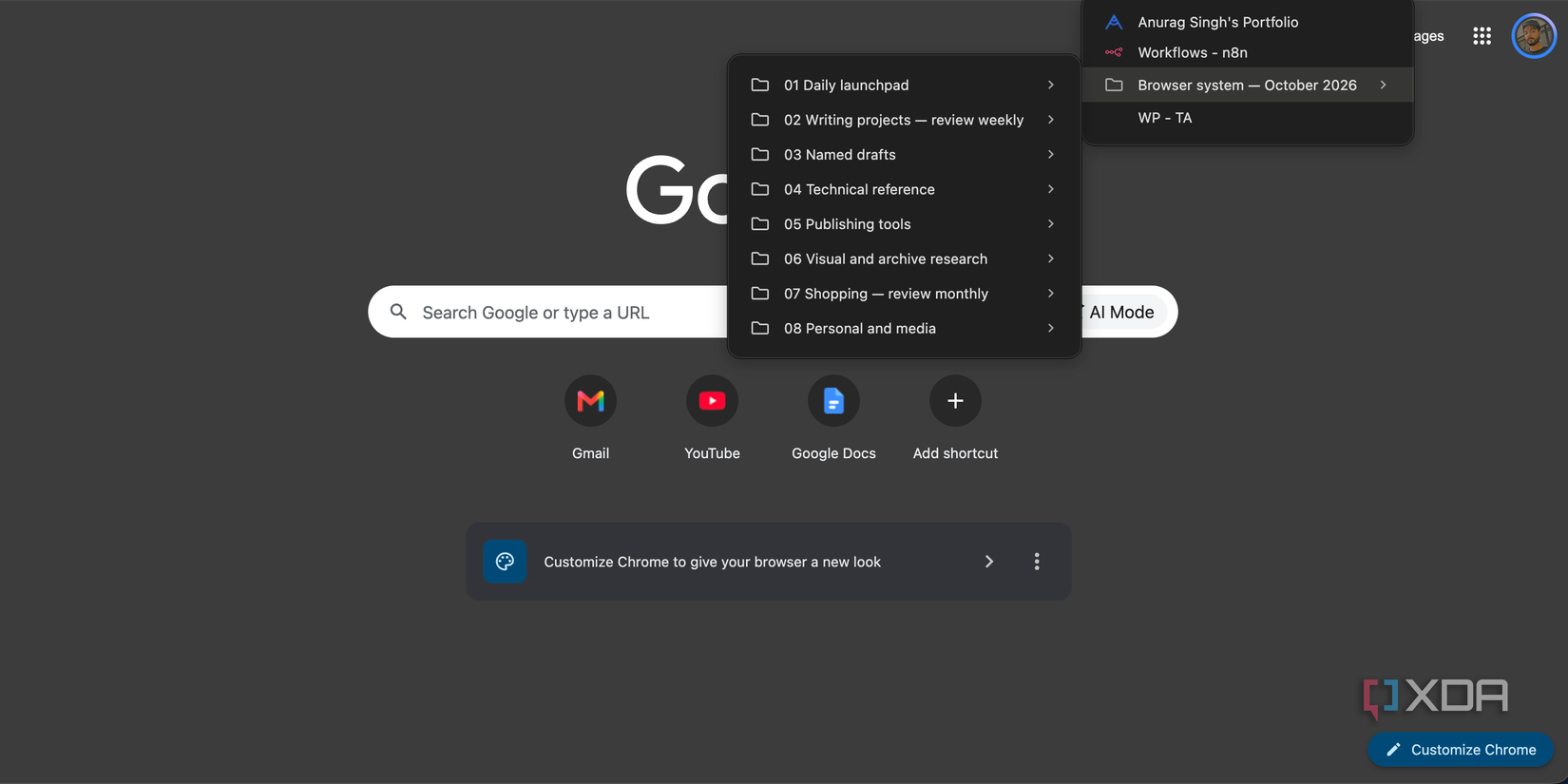Screen dimensions: 1568x784
Task: Expand the 05 Publishing tools submenu arrow
Action: tap(1051, 223)
